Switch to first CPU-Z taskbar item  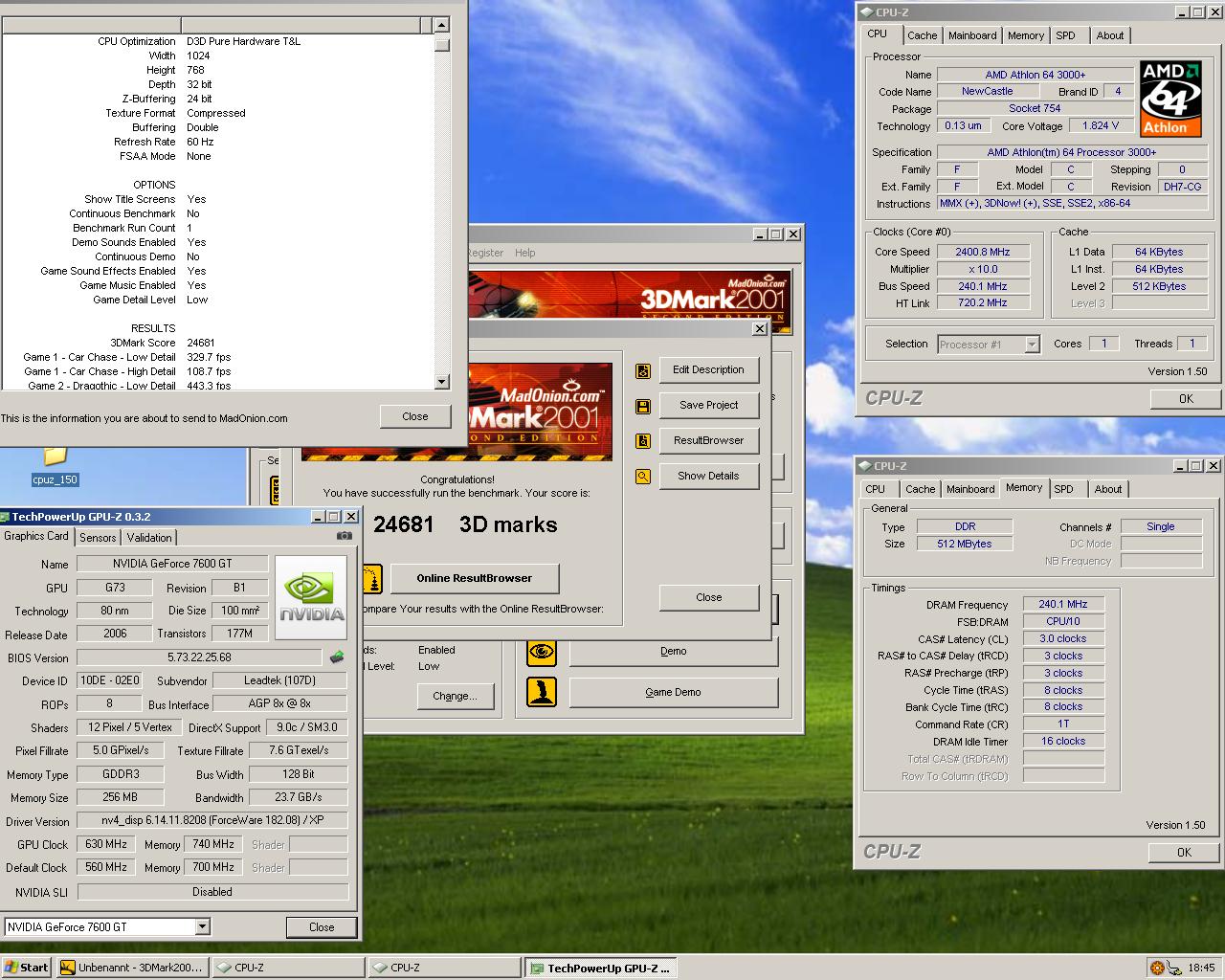point(288,968)
